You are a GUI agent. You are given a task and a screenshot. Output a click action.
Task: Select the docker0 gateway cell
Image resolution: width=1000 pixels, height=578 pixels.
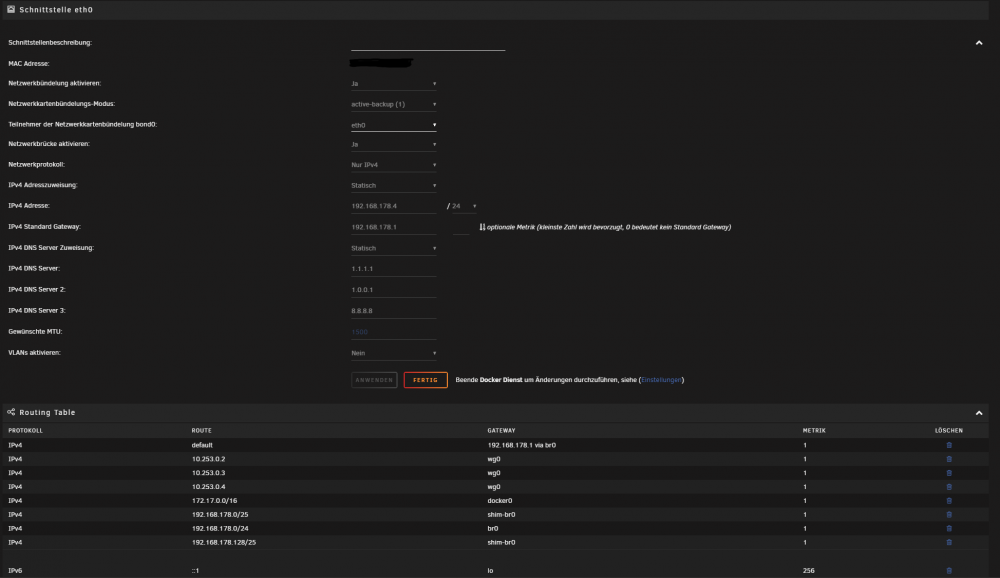click(500, 501)
